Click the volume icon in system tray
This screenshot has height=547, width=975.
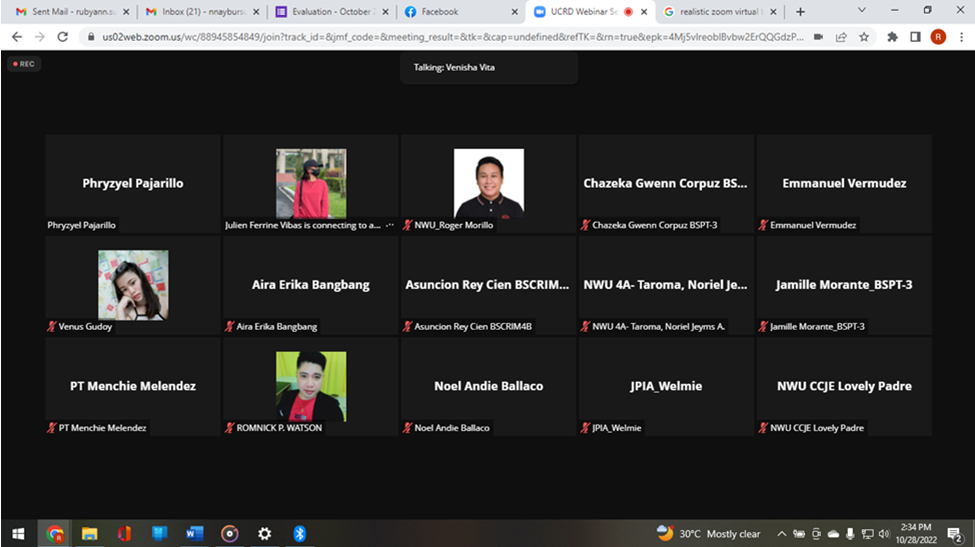[x=884, y=534]
